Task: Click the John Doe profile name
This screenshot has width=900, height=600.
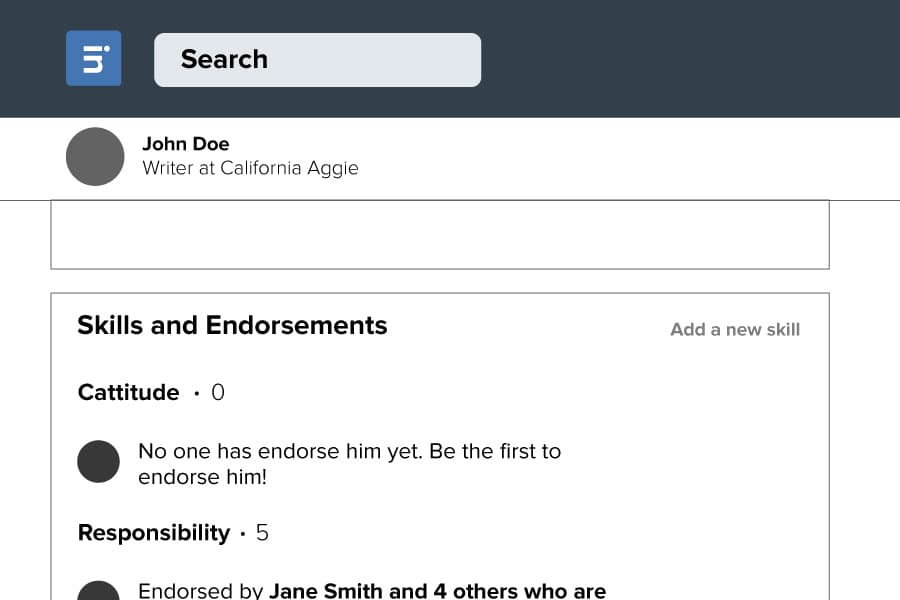Action: tap(186, 144)
